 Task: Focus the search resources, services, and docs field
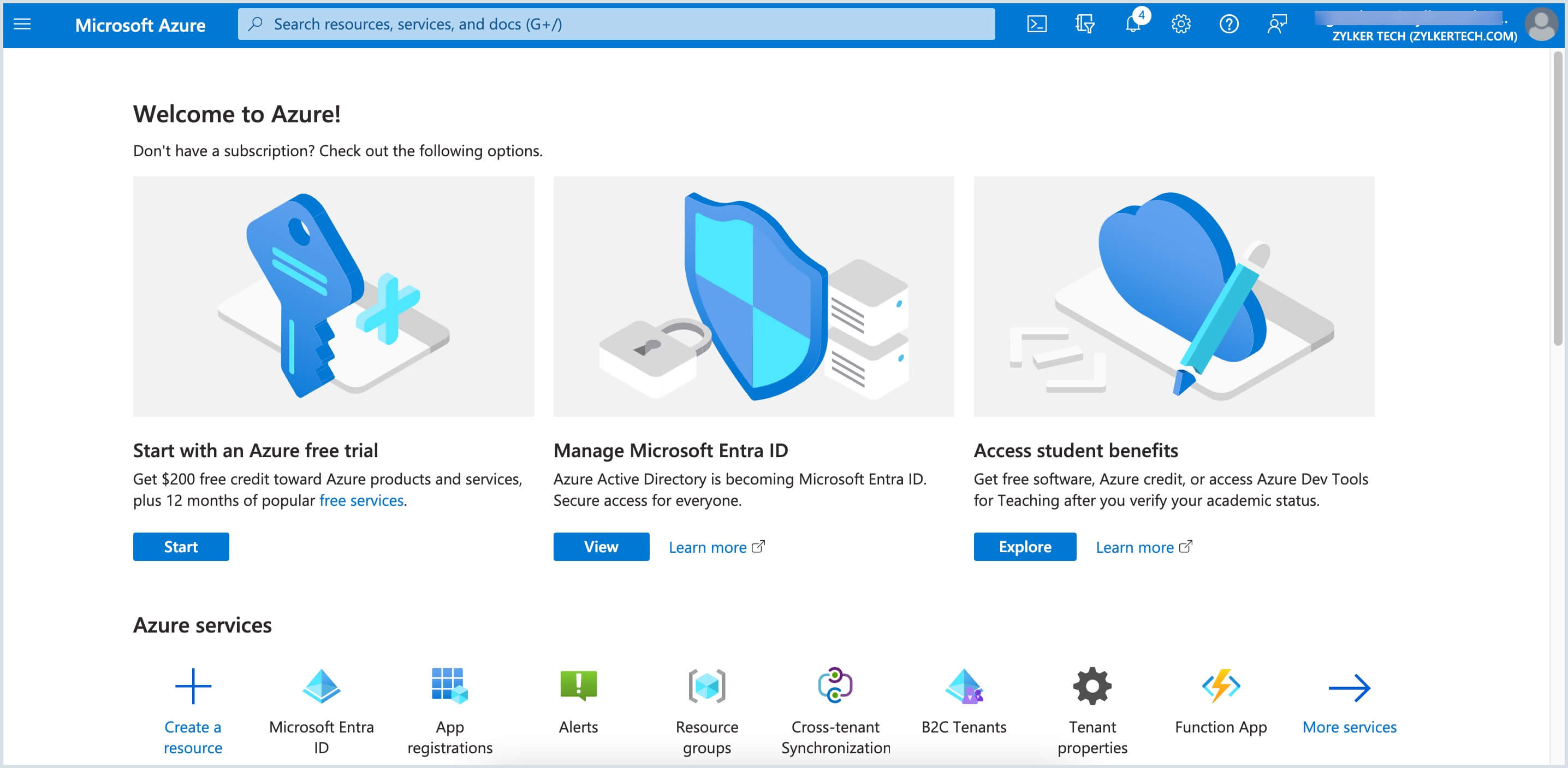[x=616, y=25]
